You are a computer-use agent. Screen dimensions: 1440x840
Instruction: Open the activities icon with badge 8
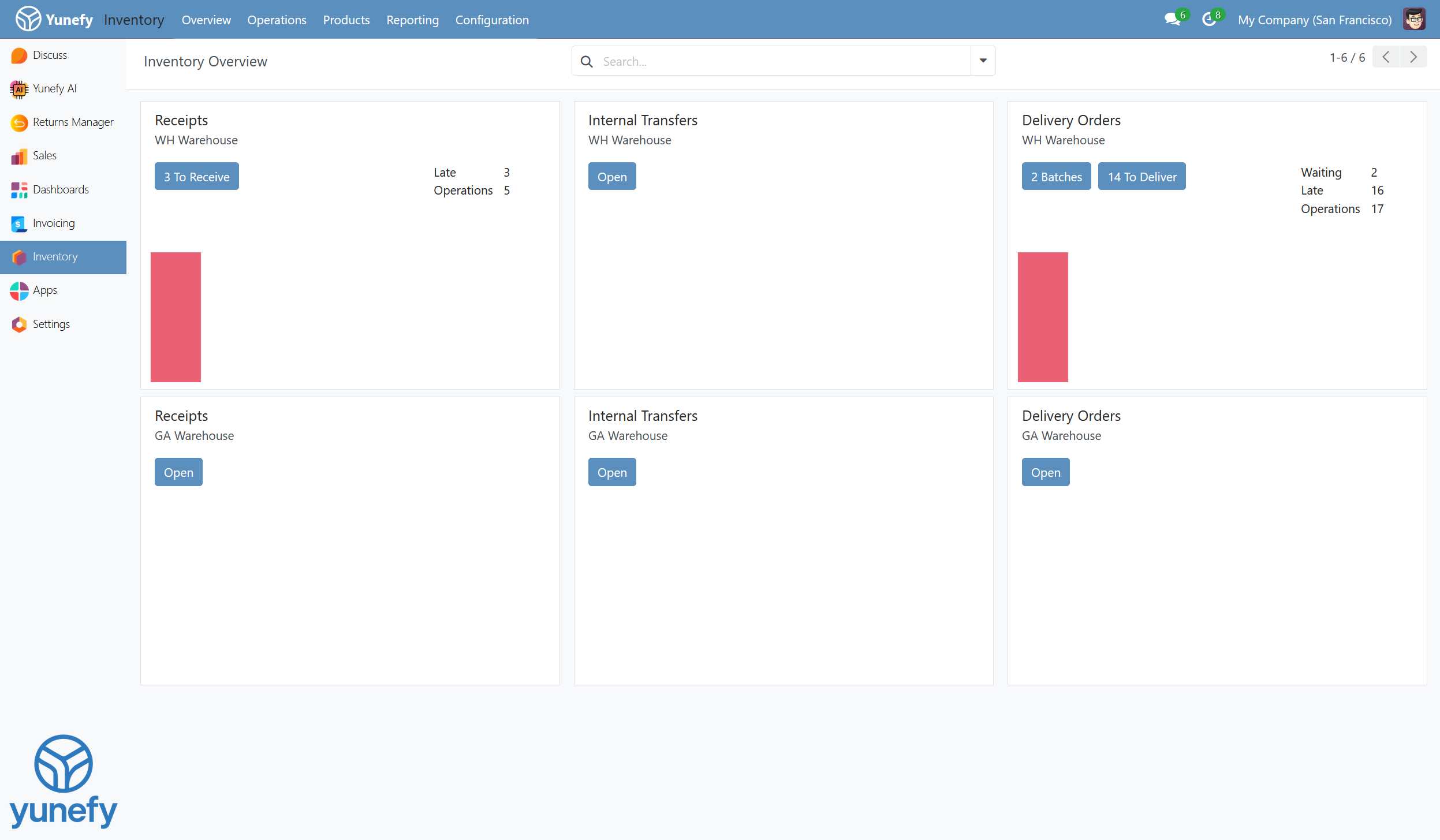click(1210, 19)
